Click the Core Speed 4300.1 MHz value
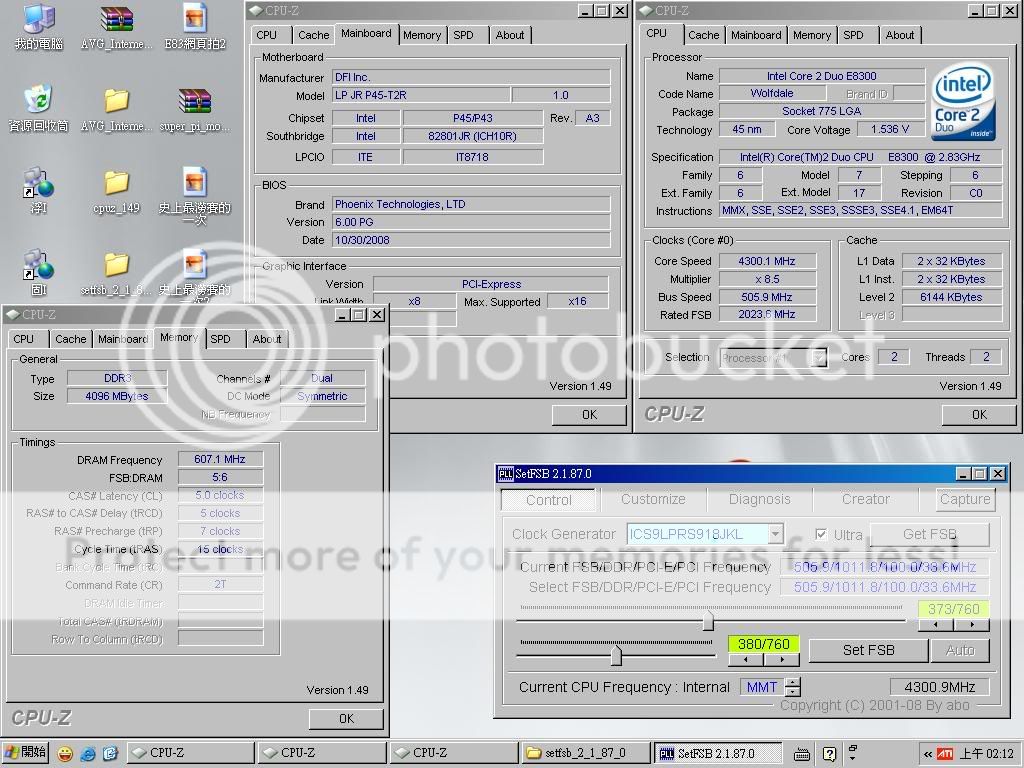The width and height of the screenshot is (1024, 768). [767, 261]
